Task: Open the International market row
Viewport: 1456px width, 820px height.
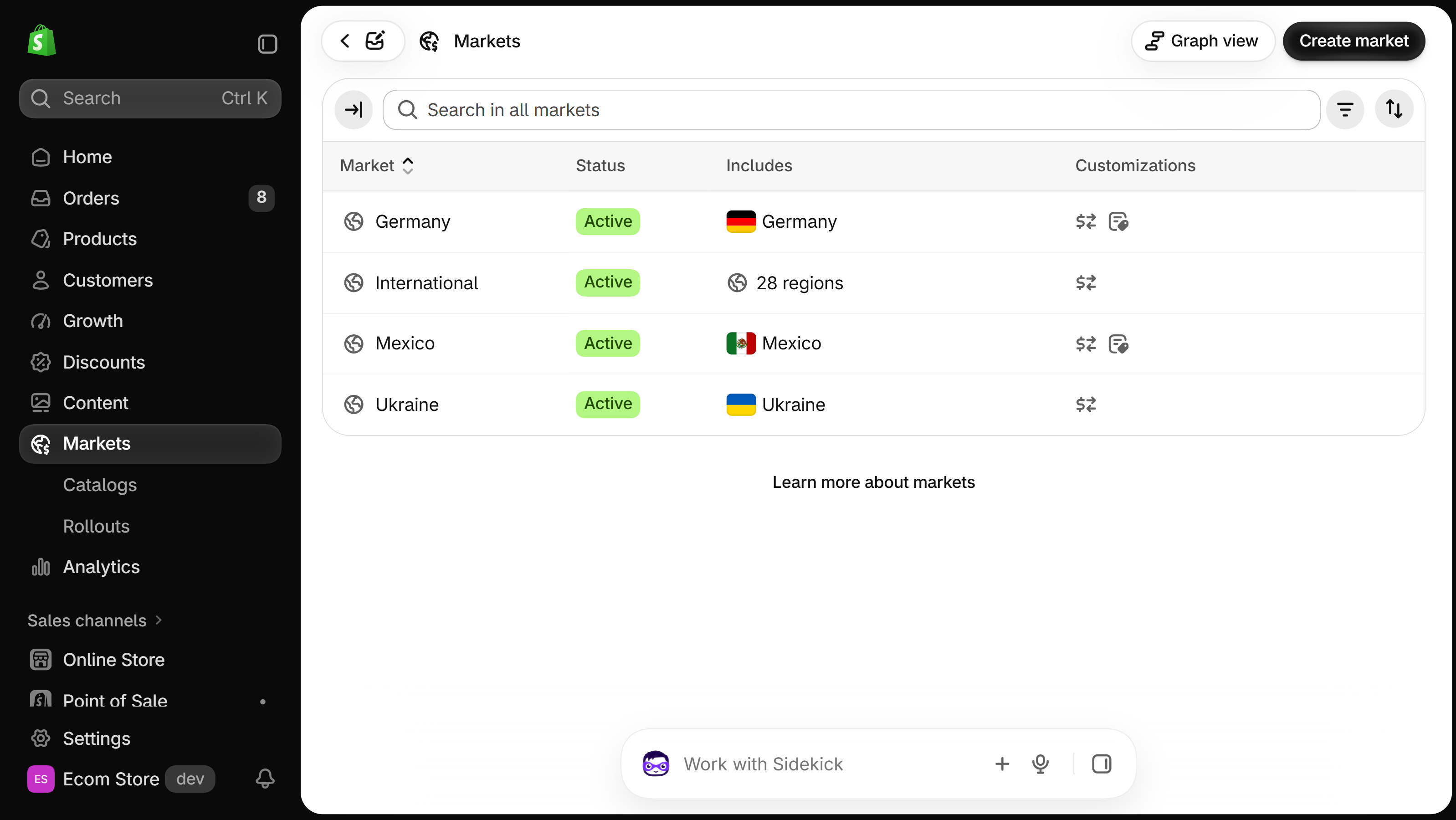Action: click(874, 282)
